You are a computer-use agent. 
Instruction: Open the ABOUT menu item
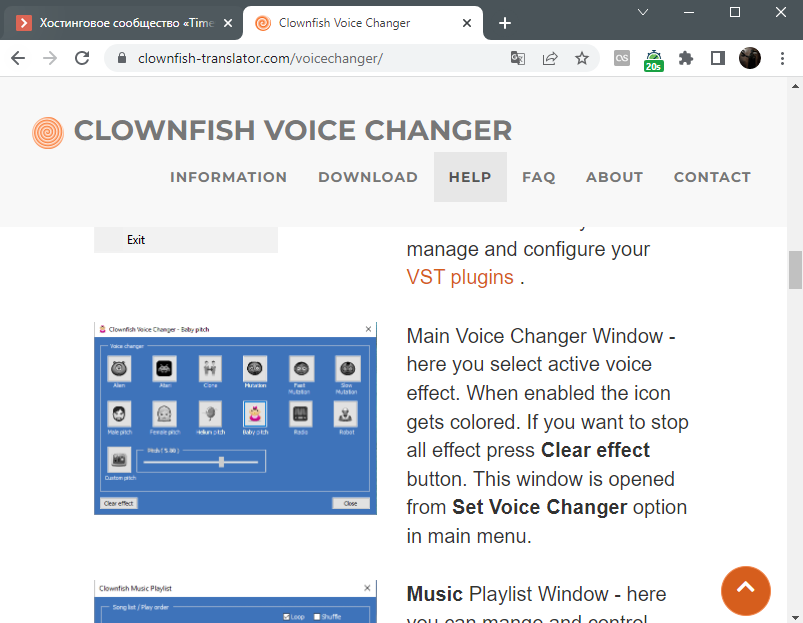(615, 177)
